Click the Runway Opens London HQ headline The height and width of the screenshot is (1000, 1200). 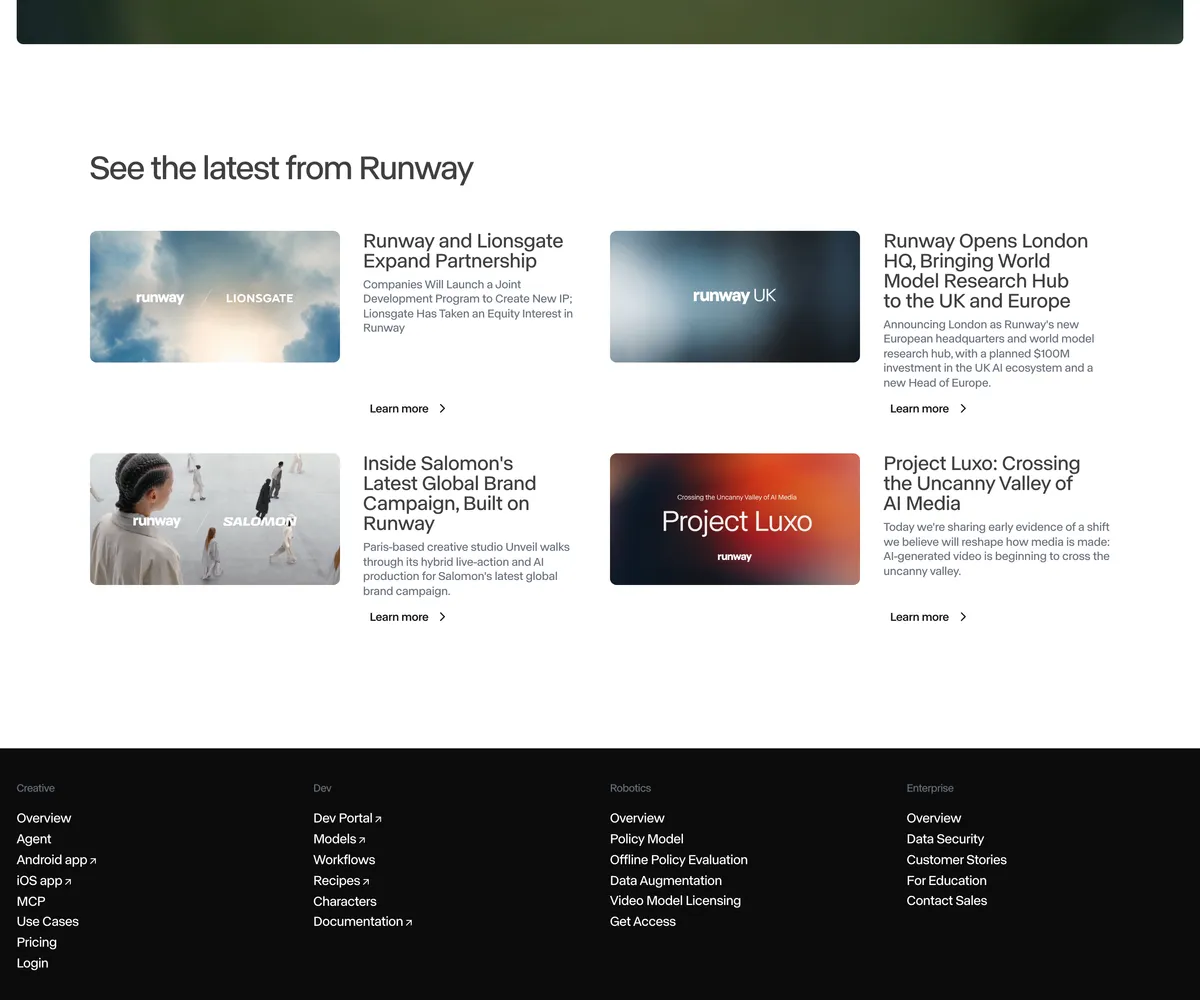tap(986, 271)
